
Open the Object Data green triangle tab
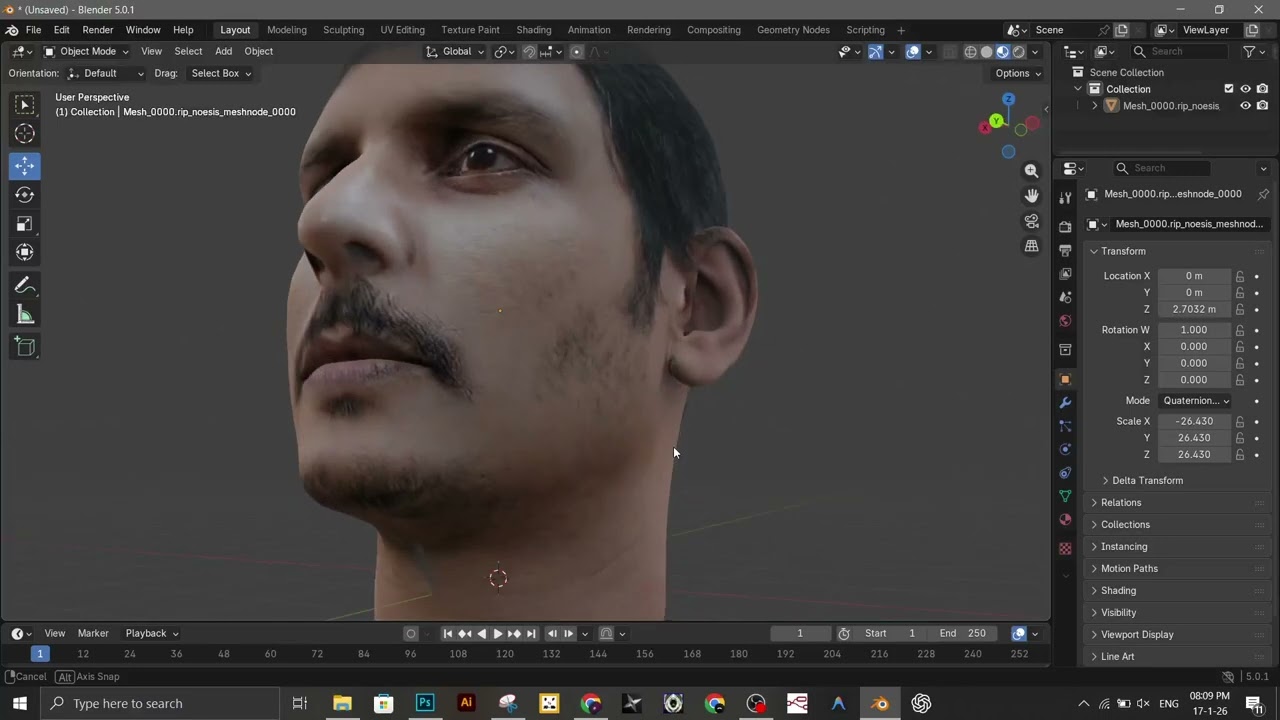pos(1065,497)
